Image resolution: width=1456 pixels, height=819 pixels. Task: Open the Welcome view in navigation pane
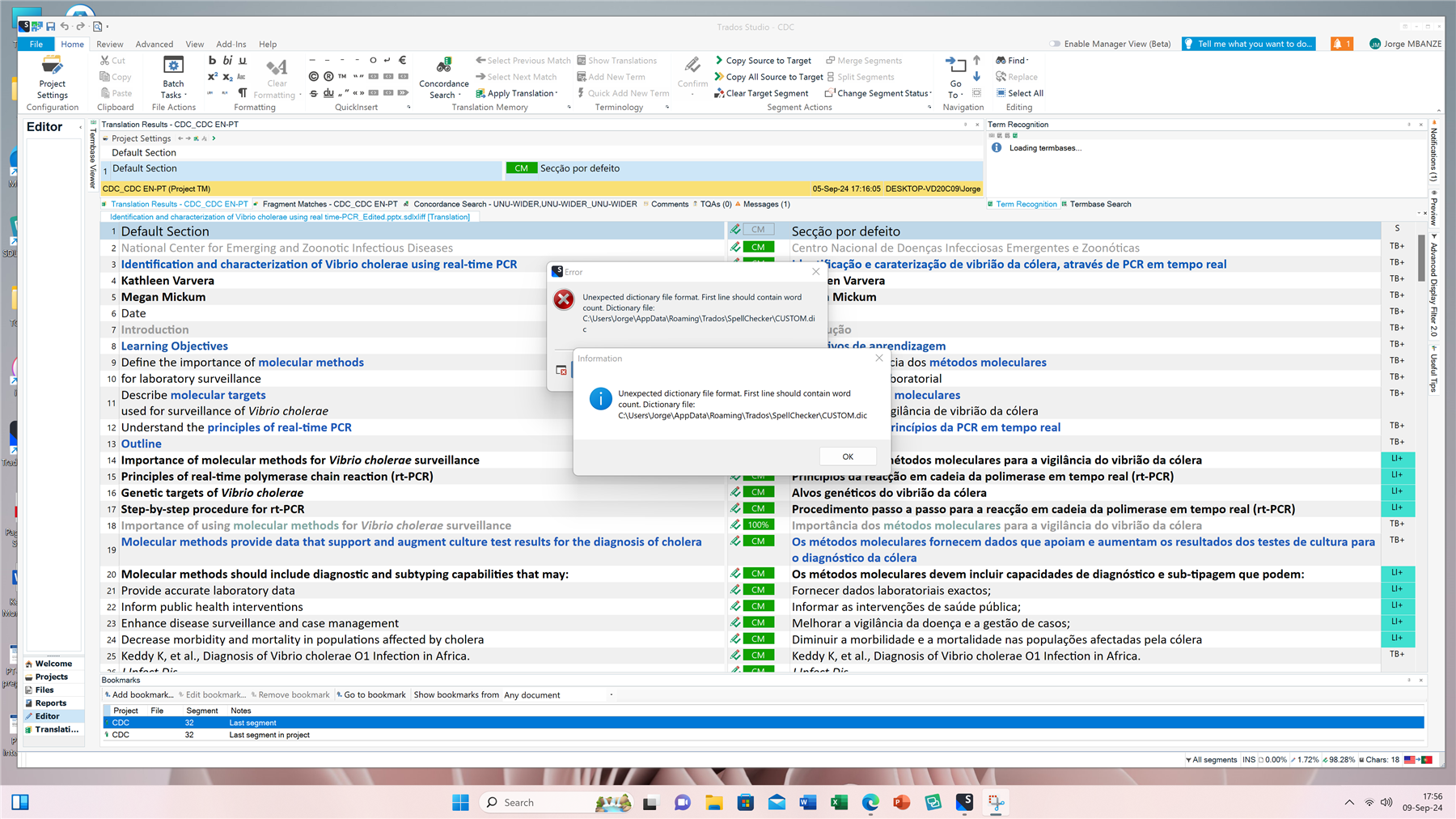point(53,664)
